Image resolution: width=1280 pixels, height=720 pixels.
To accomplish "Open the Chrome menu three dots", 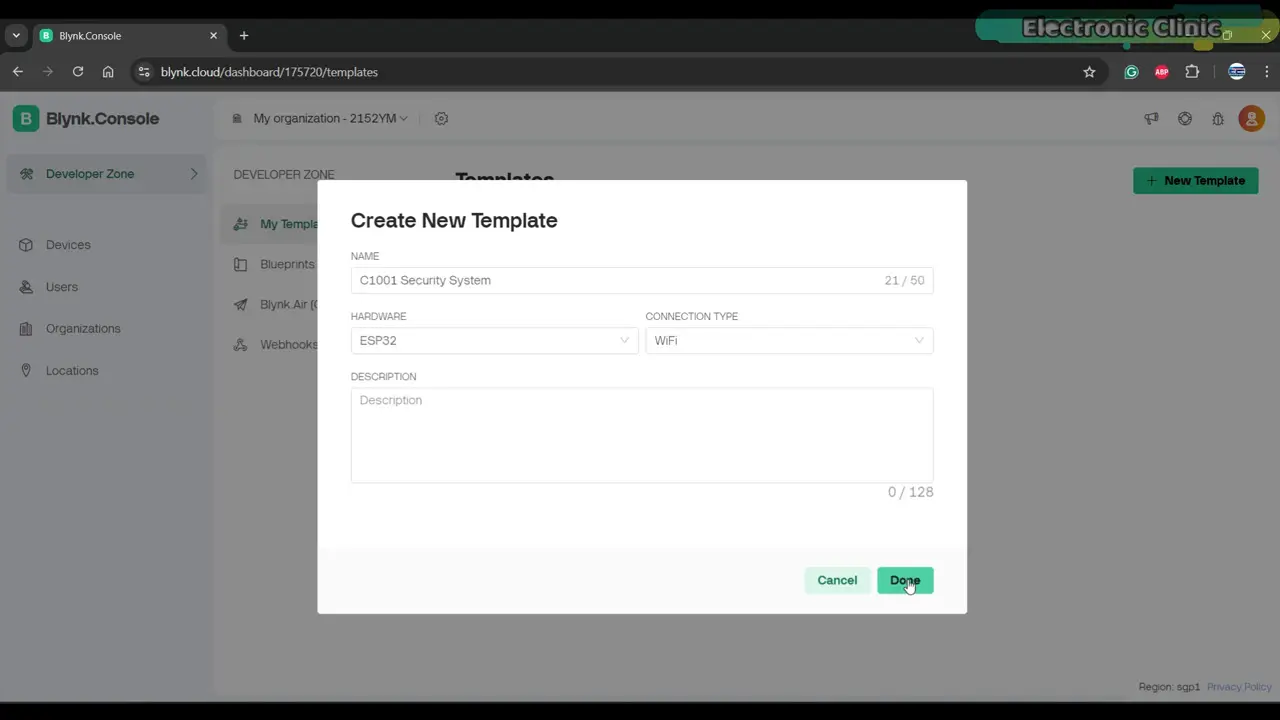I will pyautogui.click(x=1267, y=72).
